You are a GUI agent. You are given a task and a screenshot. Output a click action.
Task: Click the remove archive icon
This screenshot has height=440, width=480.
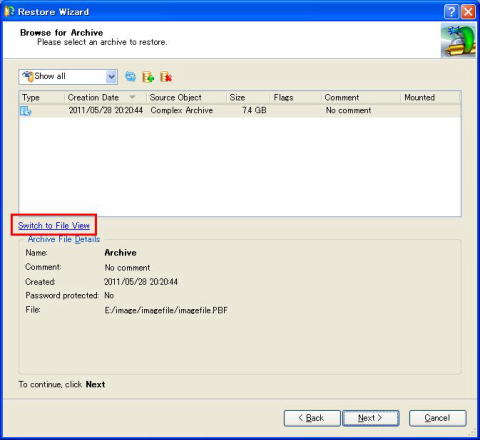pos(166,77)
